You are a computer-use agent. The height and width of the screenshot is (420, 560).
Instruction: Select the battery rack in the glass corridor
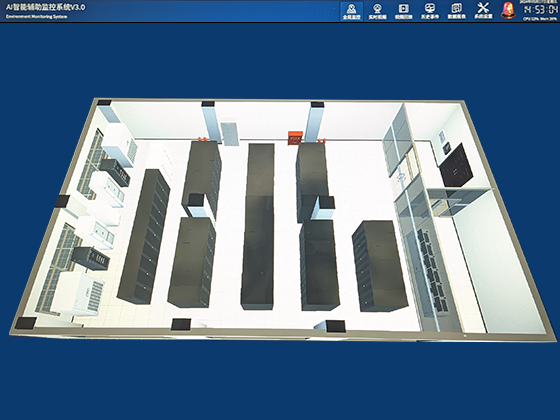coord(432,270)
